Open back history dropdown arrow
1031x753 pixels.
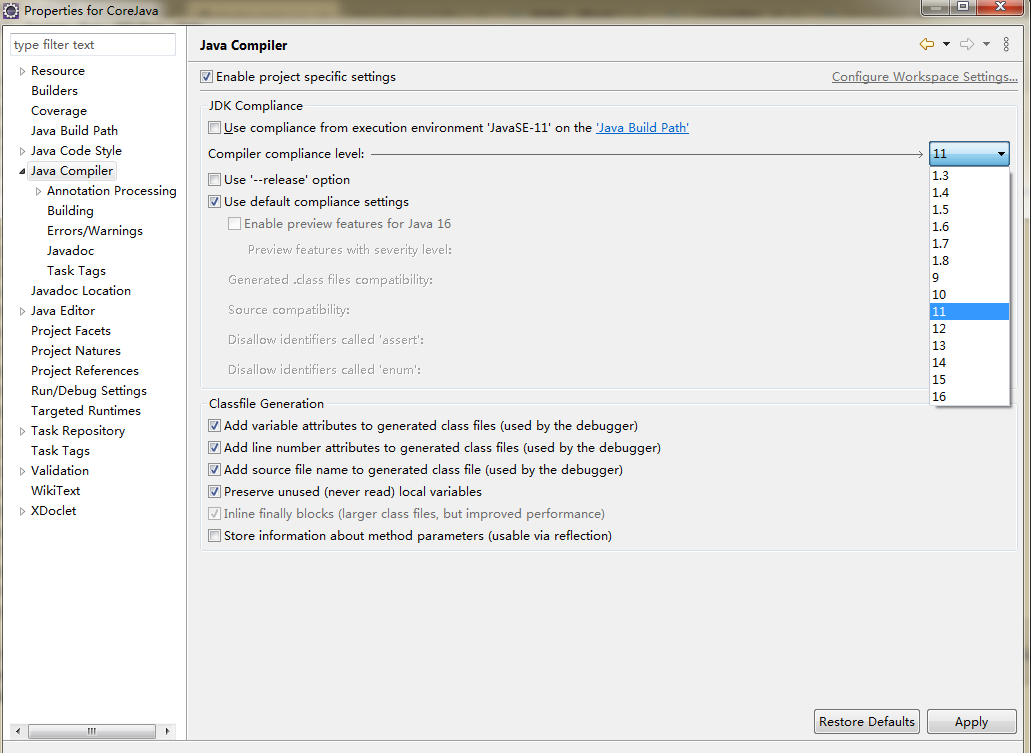[945, 44]
